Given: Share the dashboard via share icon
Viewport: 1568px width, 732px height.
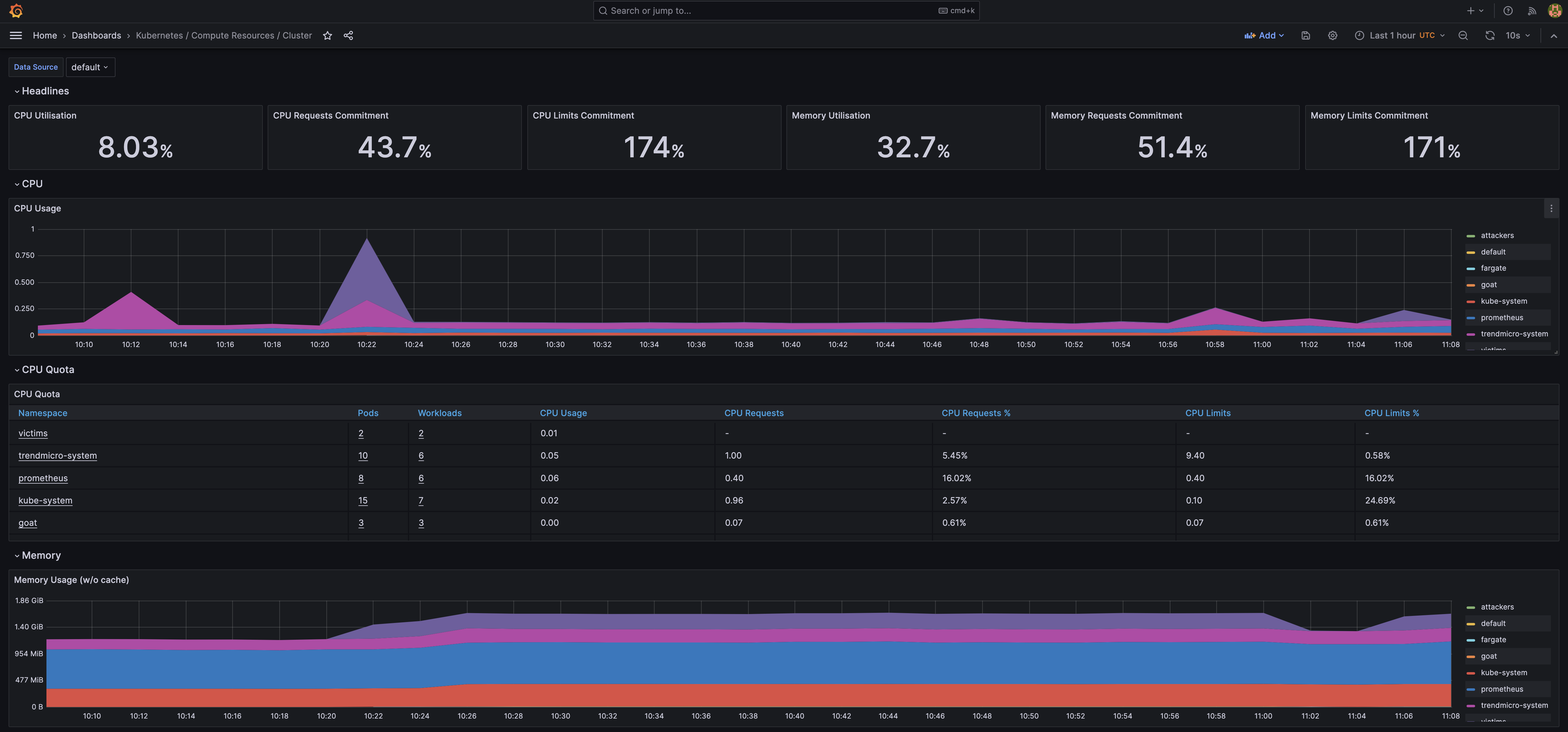Looking at the screenshot, I should pos(348,35).
